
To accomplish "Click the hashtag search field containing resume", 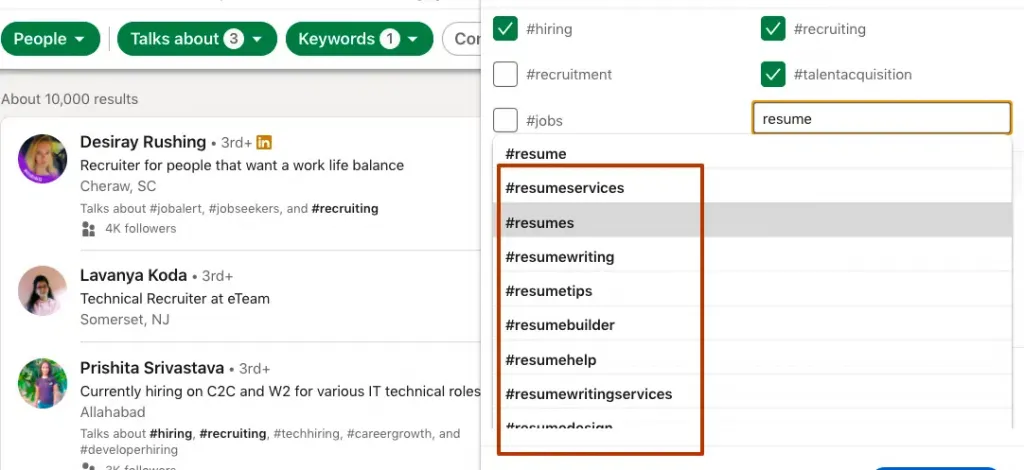I will [882, 118].
